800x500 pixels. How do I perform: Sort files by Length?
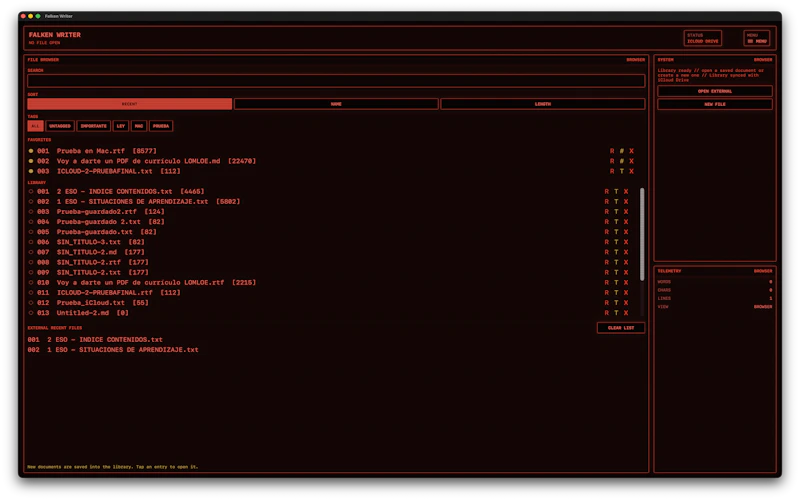click(x=543, y=104)
